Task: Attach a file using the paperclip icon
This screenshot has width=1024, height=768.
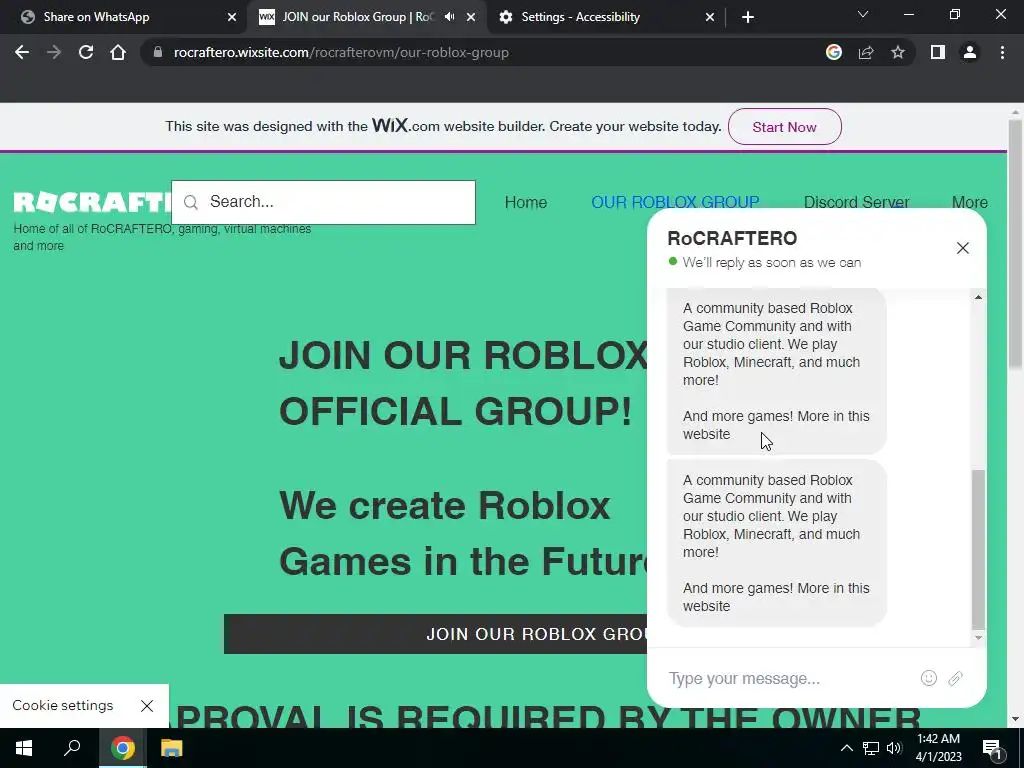Action: pyautogui.click(x=955, y=679)
